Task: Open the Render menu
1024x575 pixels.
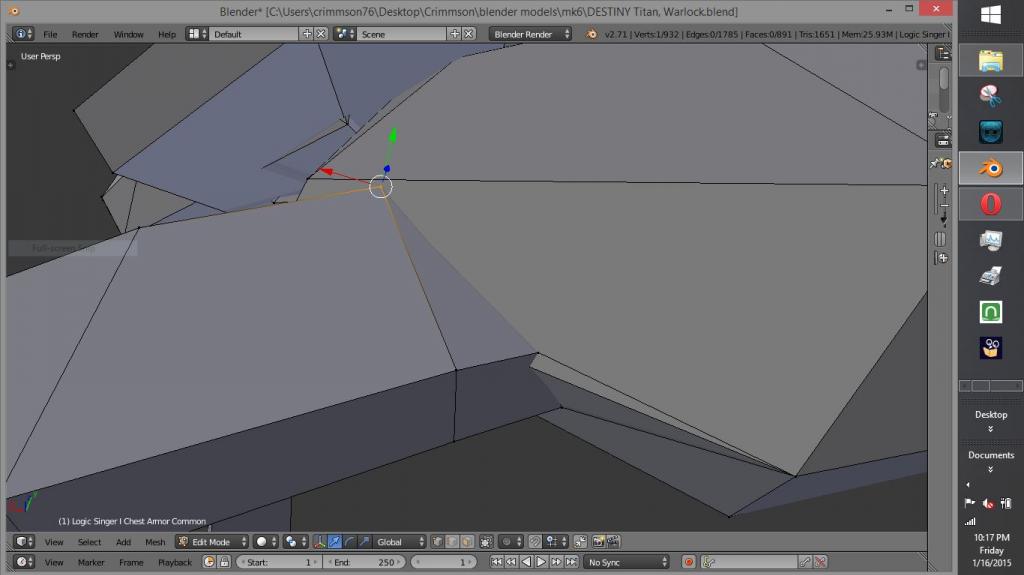Action: 85,34
